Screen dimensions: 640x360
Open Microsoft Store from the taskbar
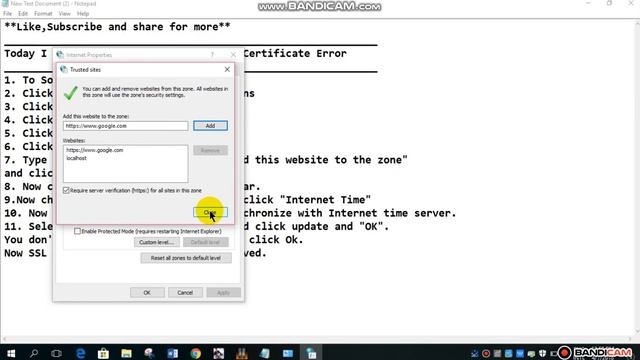tap(103, 353)
